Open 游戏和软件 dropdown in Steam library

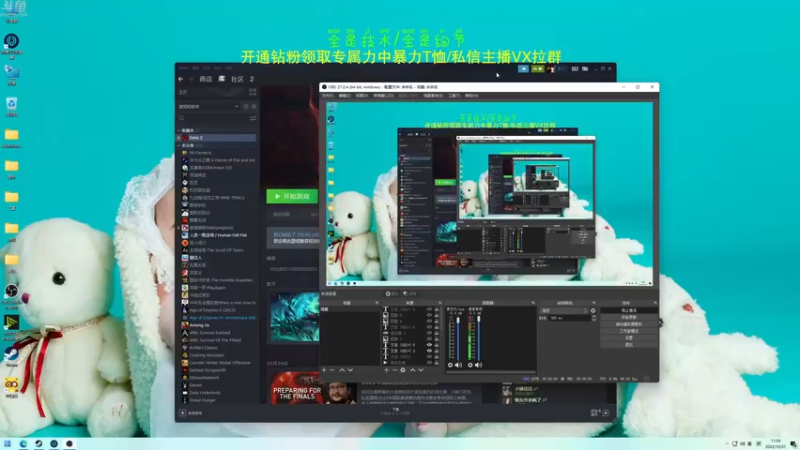pos(209,107)
